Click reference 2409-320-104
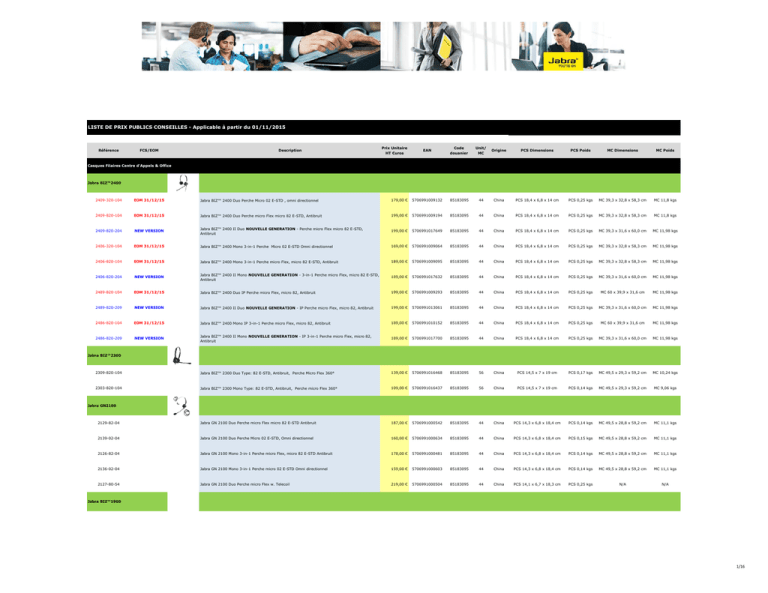 (108, 200)
